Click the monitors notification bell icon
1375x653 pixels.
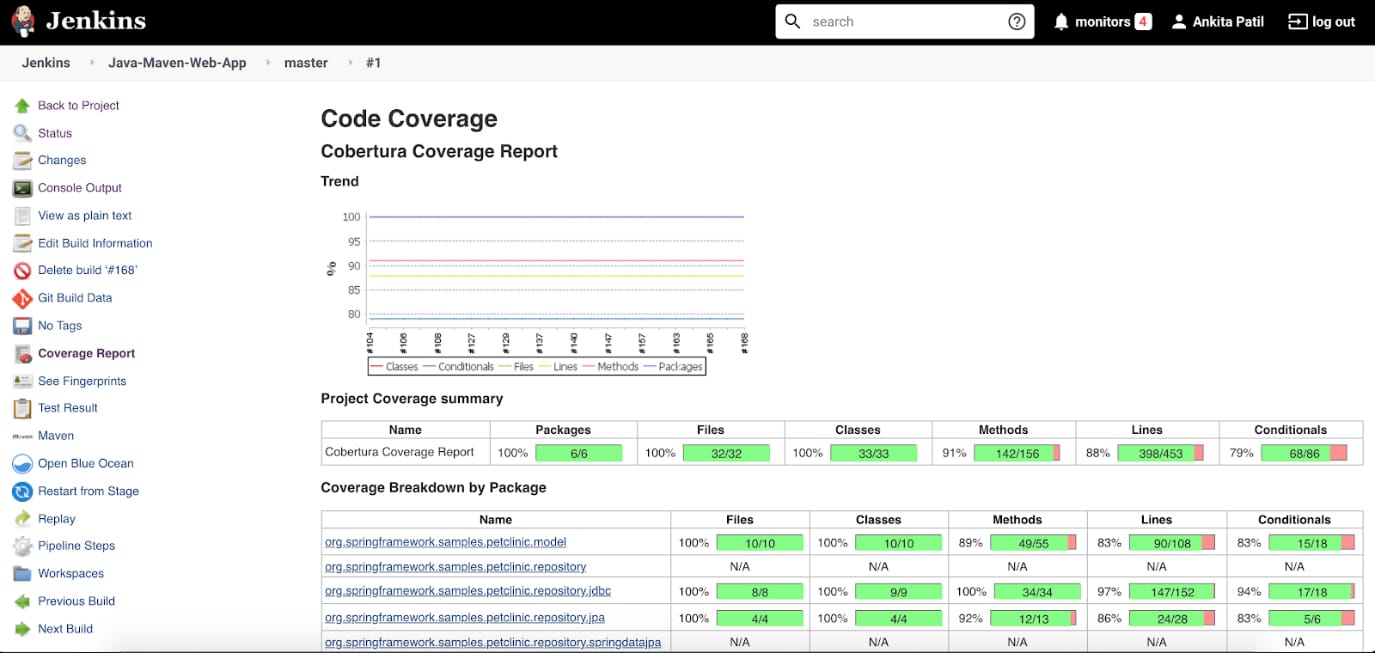(1061, 22)
